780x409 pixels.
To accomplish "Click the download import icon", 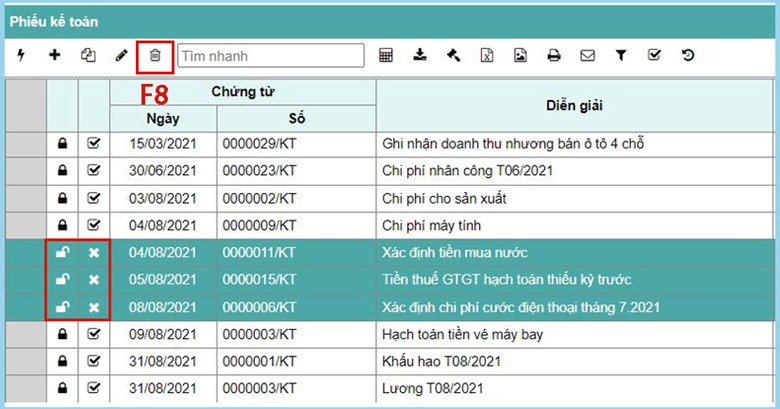I will (420, 56).
